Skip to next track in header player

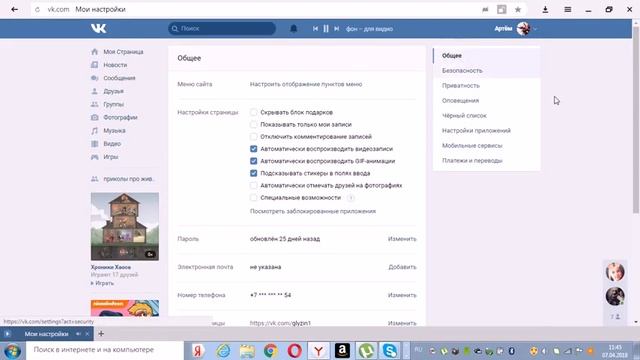(x=336, y=29)
